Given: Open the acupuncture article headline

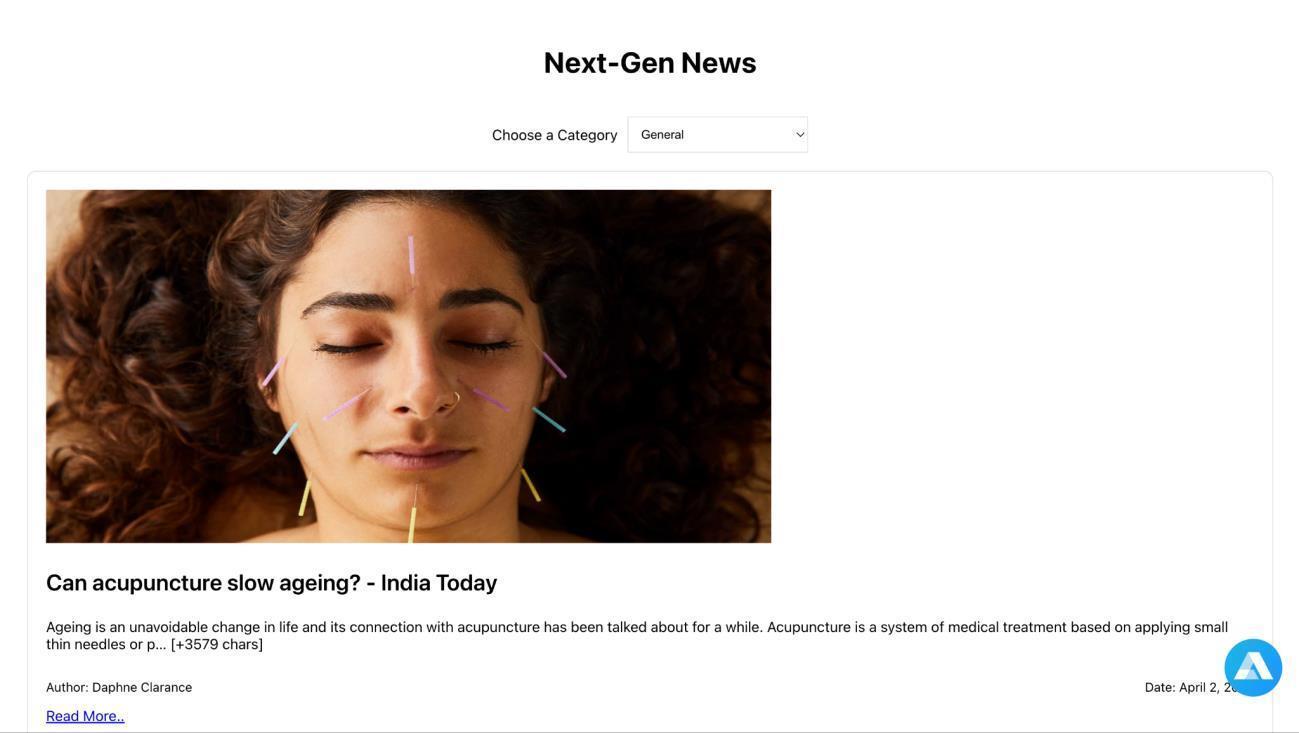Looking at the screenshot, I should 271,582.
